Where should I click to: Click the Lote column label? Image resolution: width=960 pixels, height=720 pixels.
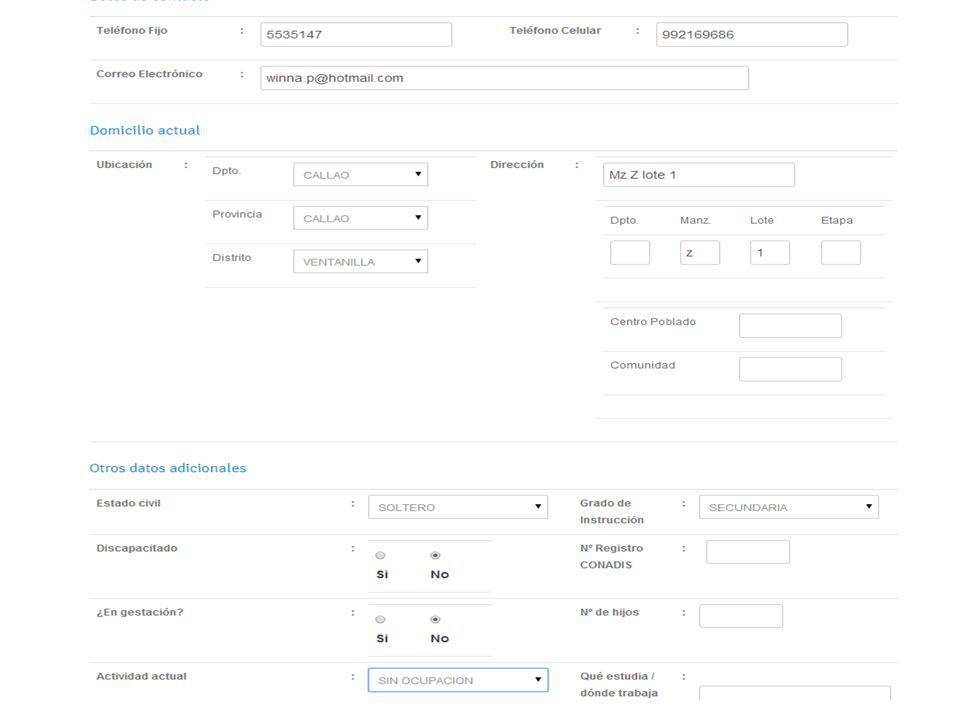[762, 220]
